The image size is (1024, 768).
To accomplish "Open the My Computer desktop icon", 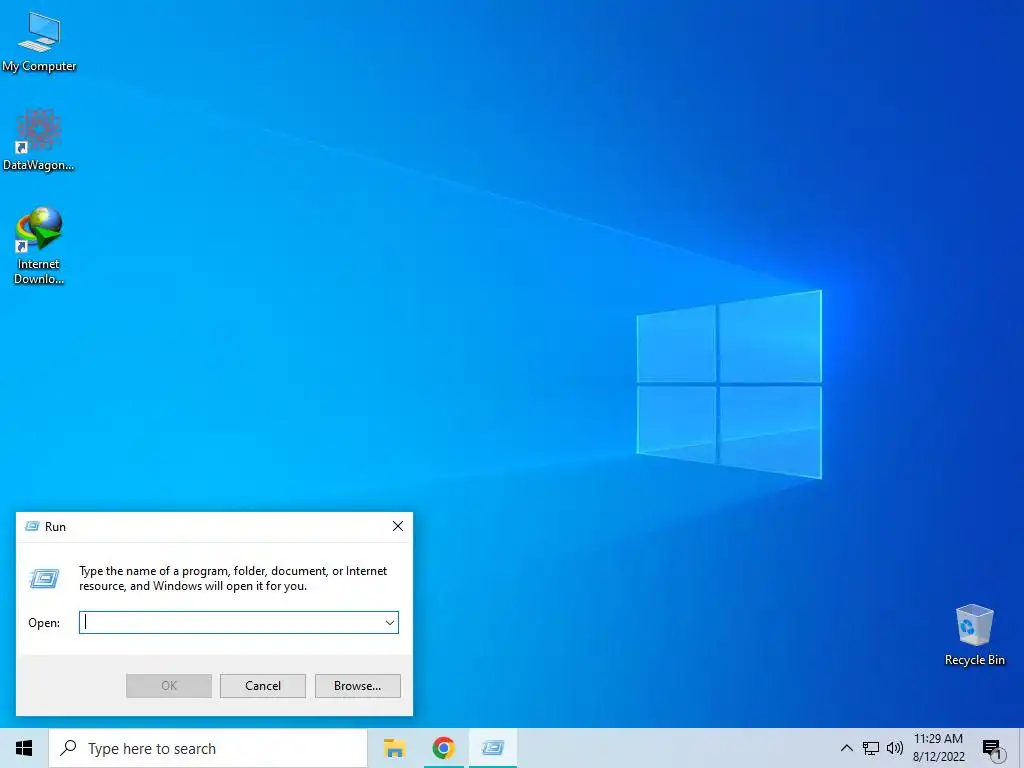I will pos(39,42).
